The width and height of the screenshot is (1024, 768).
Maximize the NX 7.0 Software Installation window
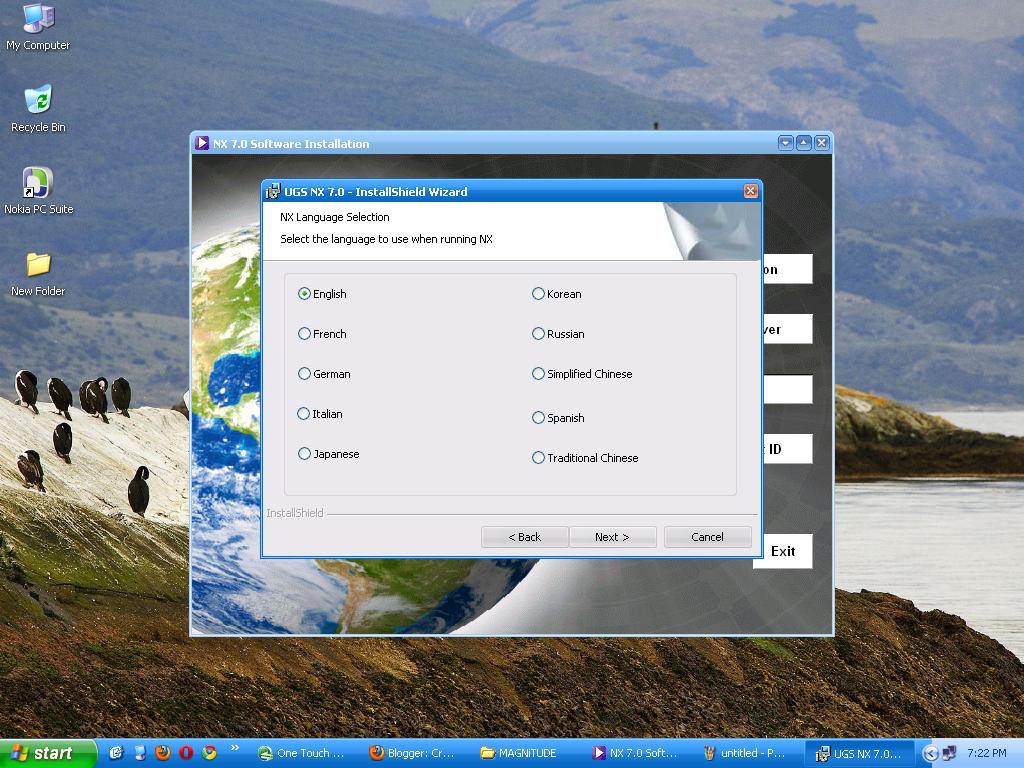tap(804, 143)
